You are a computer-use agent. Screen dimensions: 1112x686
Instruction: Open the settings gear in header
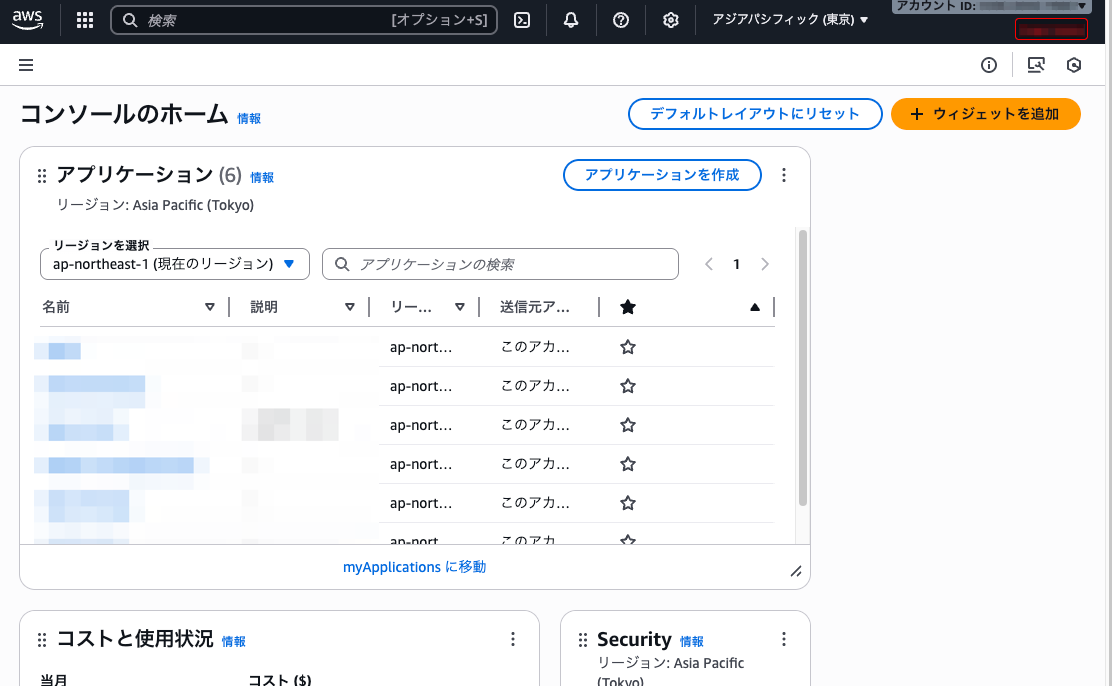pyautogui.click(x=671, y=20)
